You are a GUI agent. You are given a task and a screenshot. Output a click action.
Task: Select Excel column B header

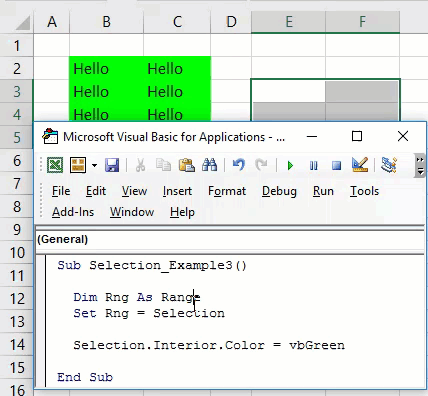(x=106, y=22)
